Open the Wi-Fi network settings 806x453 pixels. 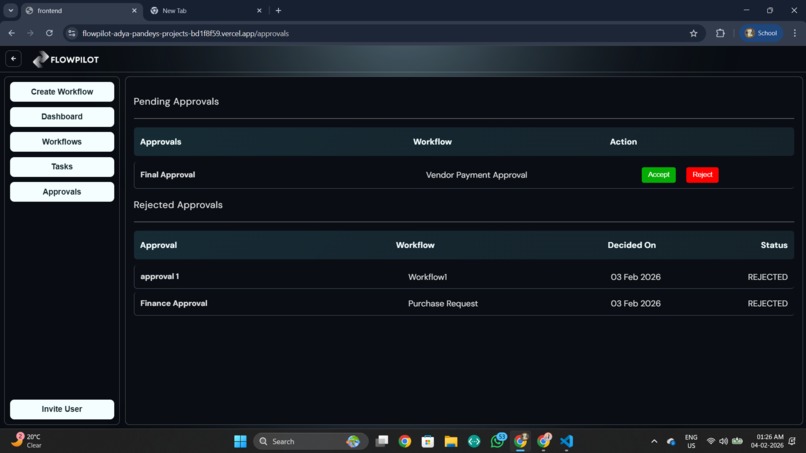point(711,441)
